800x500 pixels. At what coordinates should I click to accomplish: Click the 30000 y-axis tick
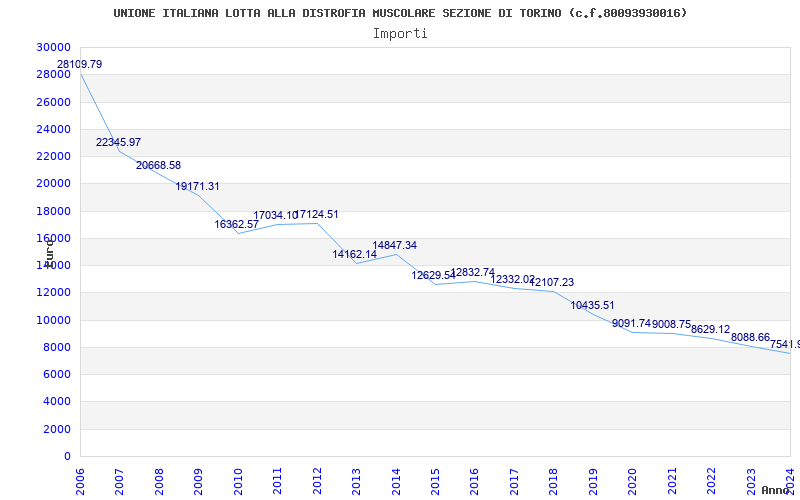coord(53,47)
